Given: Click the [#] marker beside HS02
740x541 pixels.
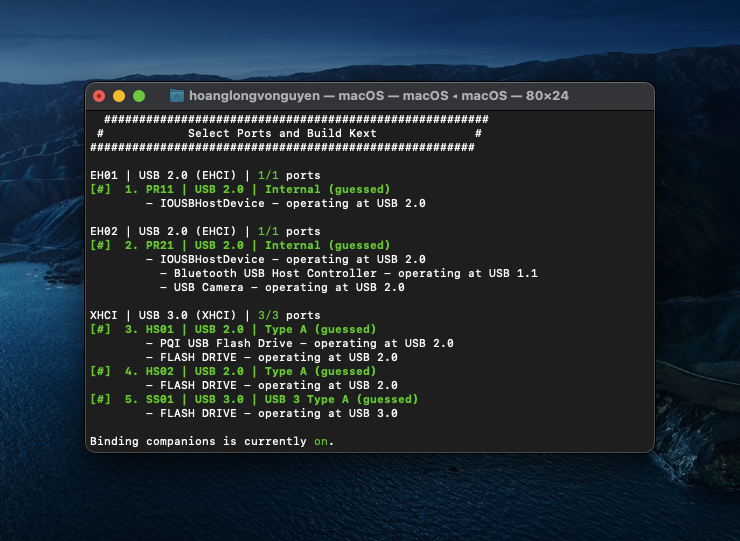Looking at the screenshot, I should point(100,371).
